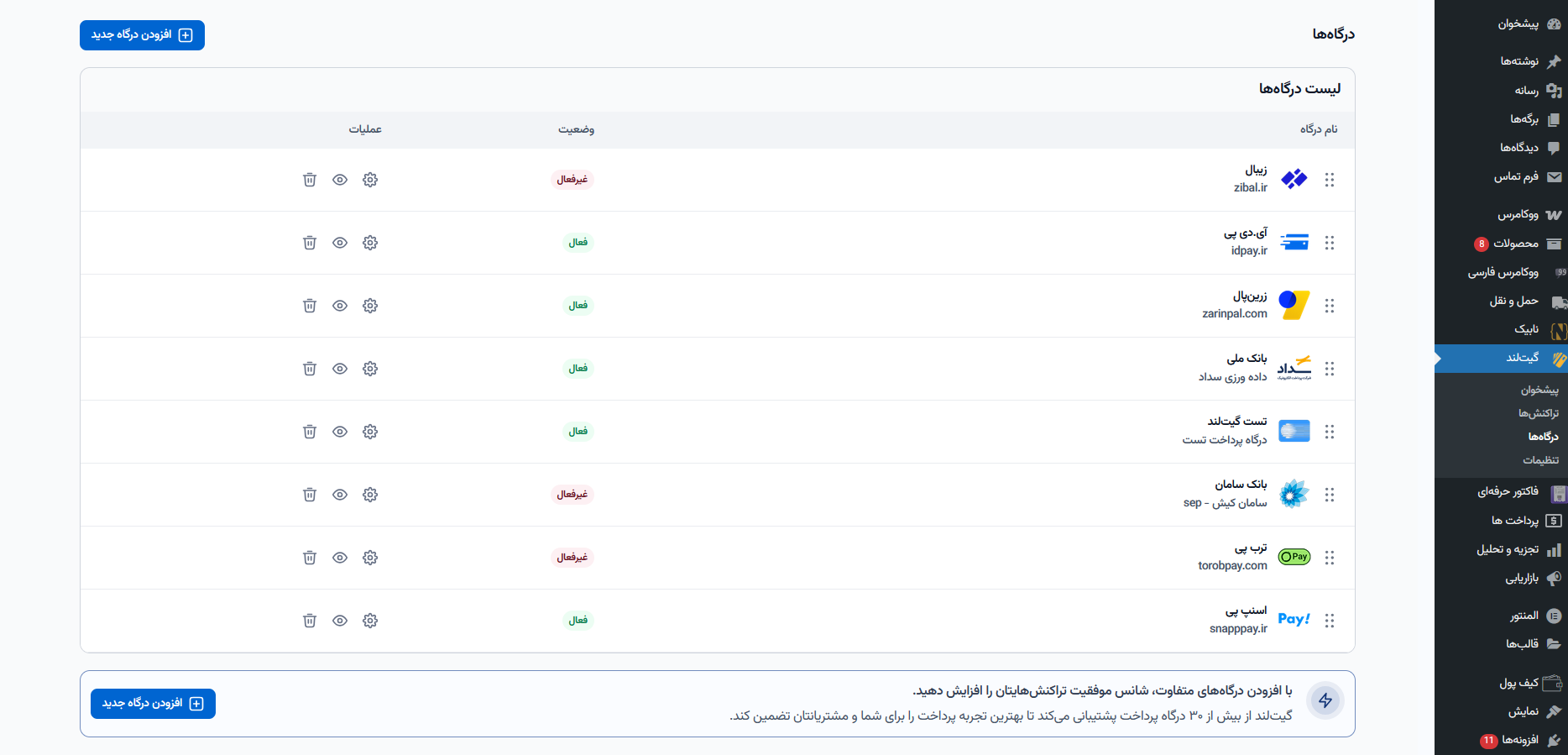The width and height of the screenshot is (1568, 755).
Task: Open settings gear for اسنپ پی gateway
Action: (x=370, y=621)
